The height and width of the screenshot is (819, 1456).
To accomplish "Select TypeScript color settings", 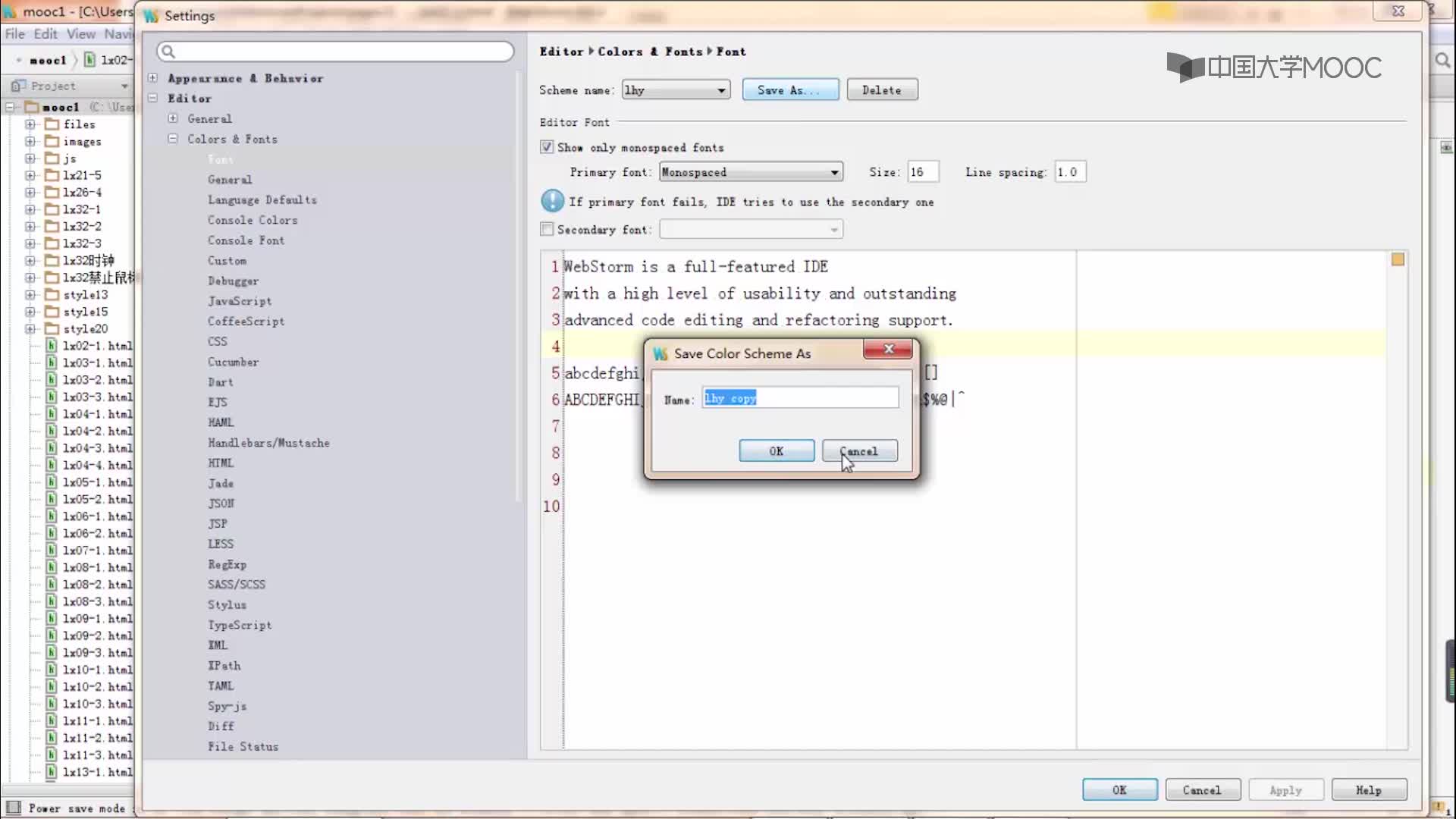I will [240, 625].
